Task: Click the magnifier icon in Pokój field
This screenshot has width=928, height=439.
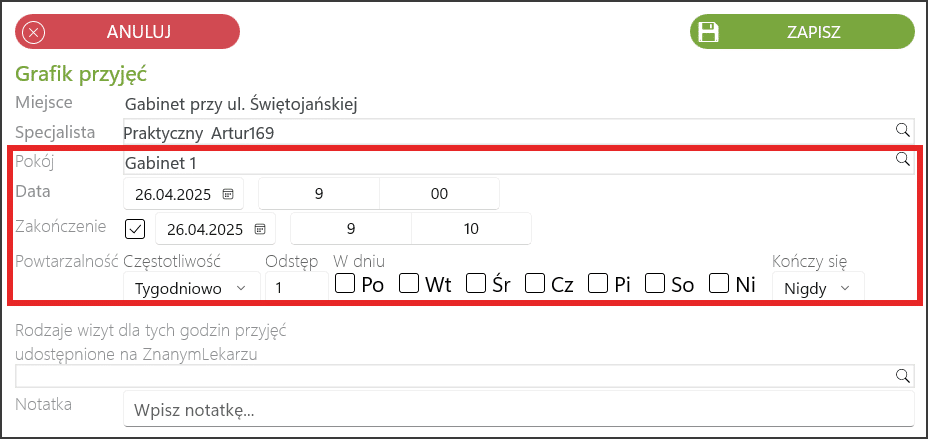Action: (903, 158)
